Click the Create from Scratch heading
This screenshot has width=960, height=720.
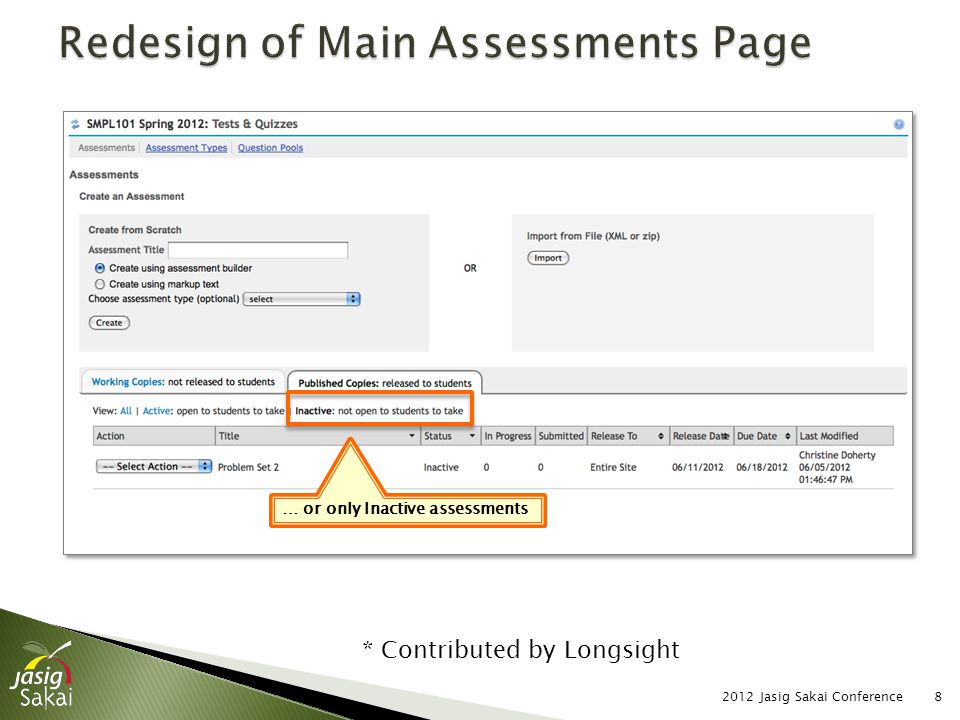pyautogui.click(x=135, y=230)
